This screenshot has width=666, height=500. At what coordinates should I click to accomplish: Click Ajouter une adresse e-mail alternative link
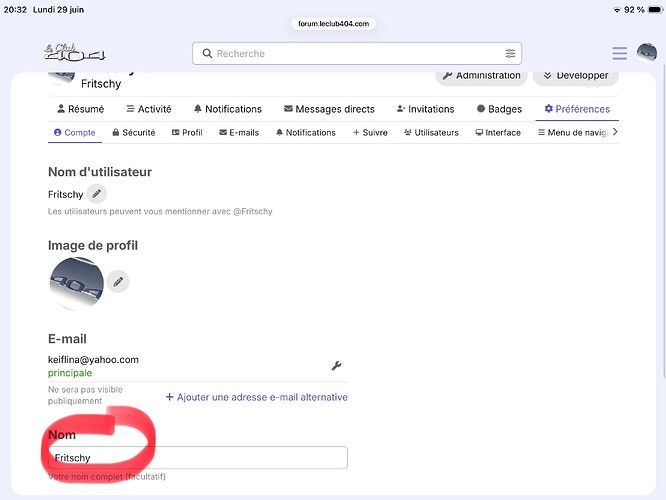coord(257,397)
